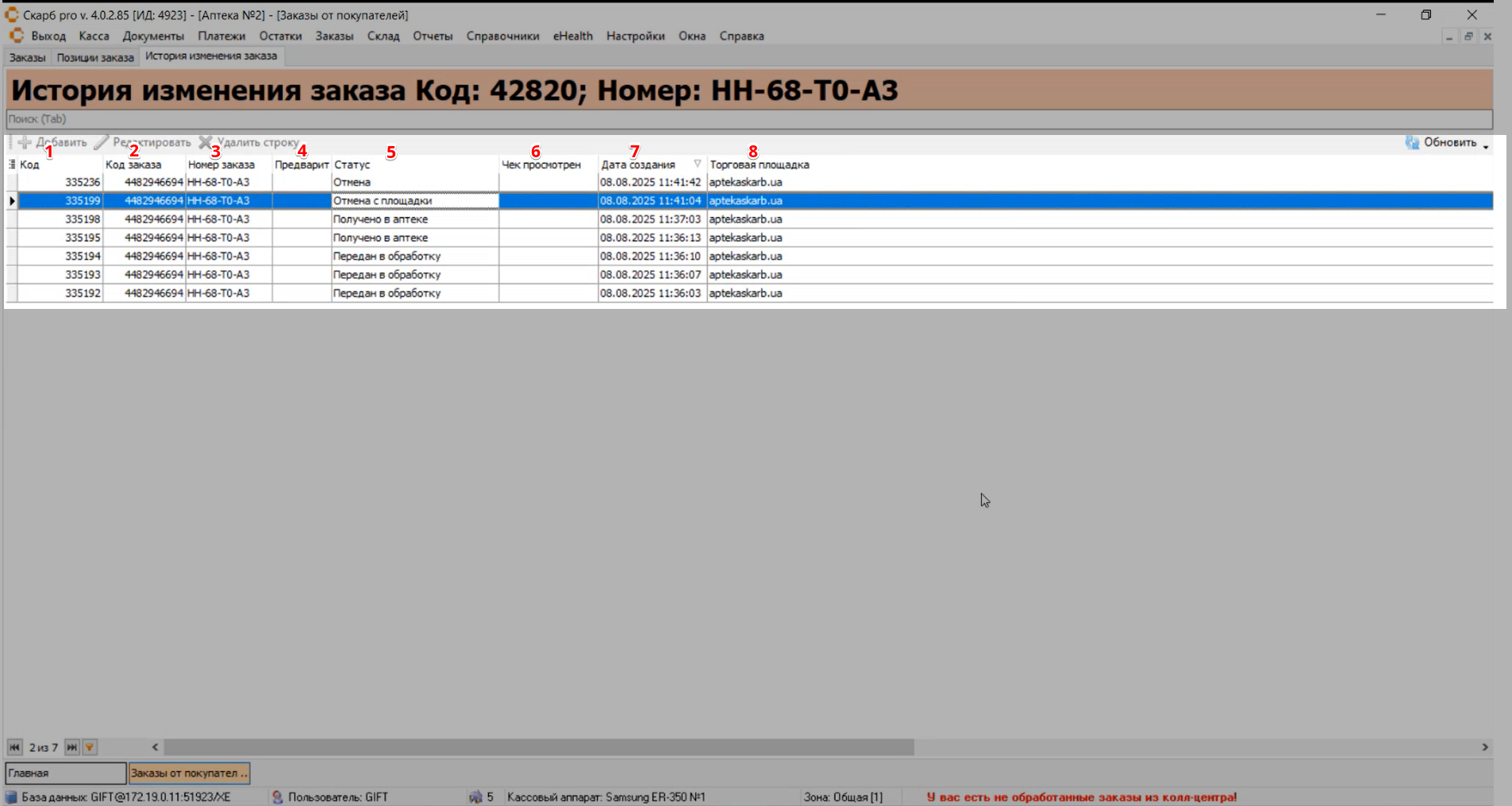Open the eHealth menu
1512x806 pixels.
click(x=572, y=37)
